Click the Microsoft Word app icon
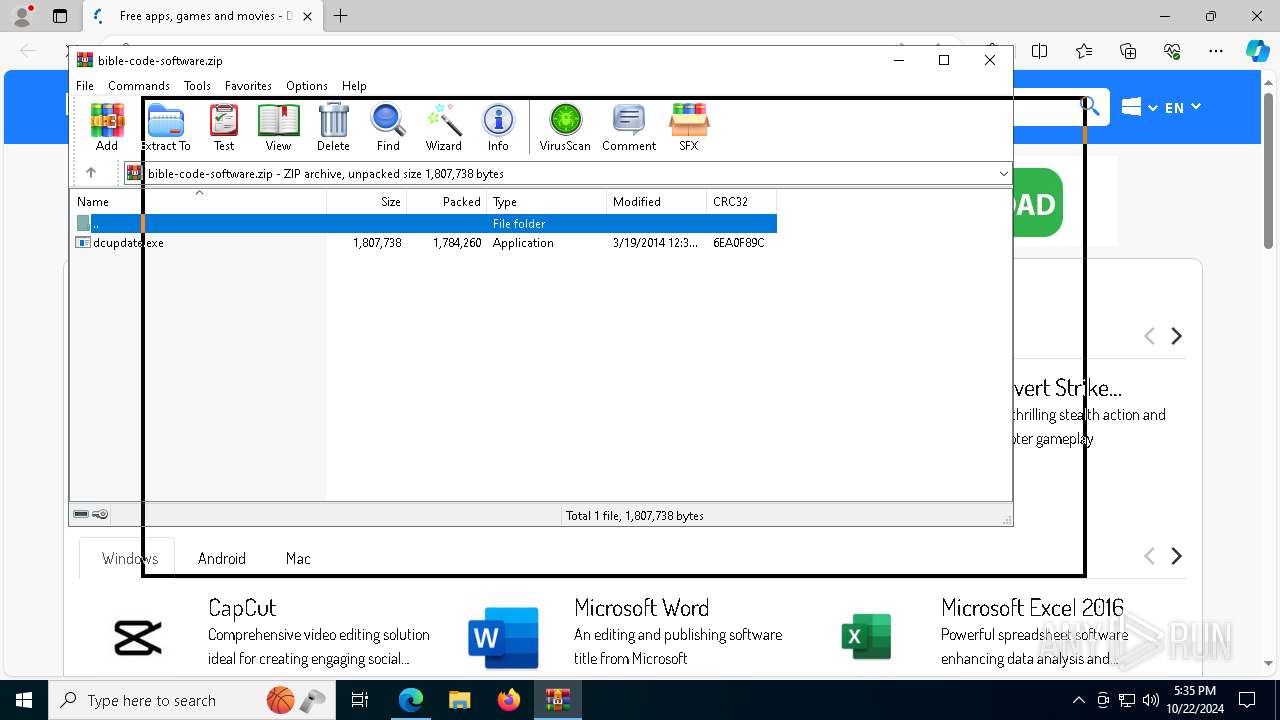Screen dimensions: 1280x720 point(503,637)
